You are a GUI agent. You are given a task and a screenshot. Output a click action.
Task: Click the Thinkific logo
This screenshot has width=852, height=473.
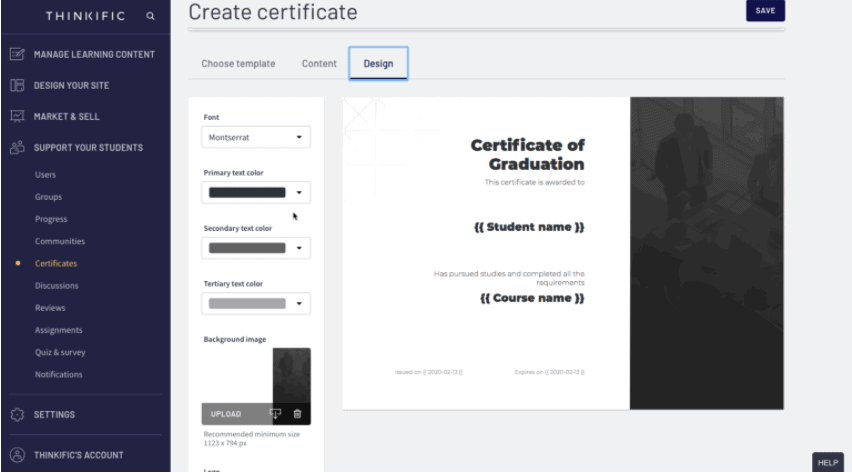pyautogui.click(x=85, y=16)
